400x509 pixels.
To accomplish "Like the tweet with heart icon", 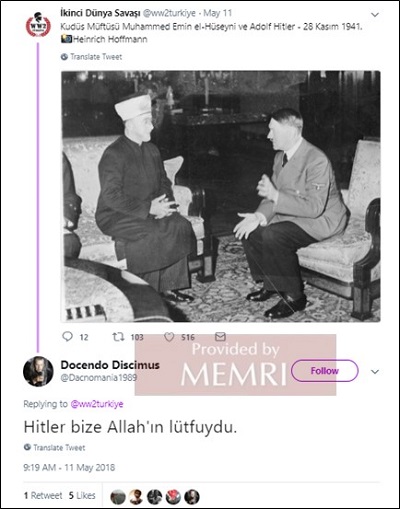I will (169, 337).
